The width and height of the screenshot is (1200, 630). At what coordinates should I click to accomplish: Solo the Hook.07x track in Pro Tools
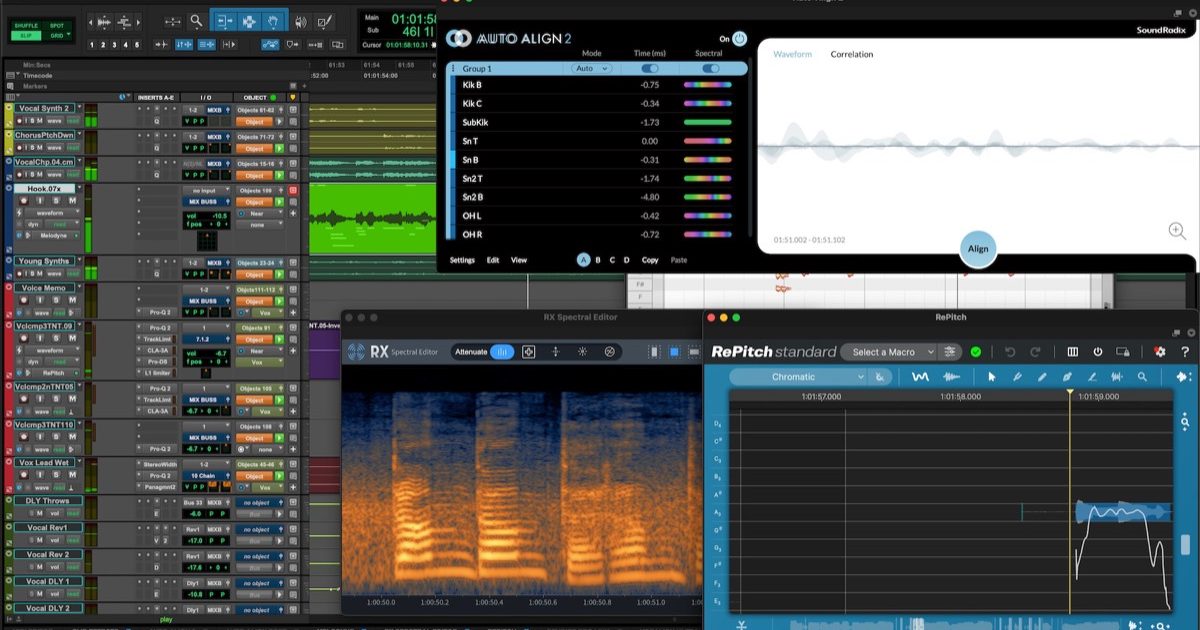[56, 201]
